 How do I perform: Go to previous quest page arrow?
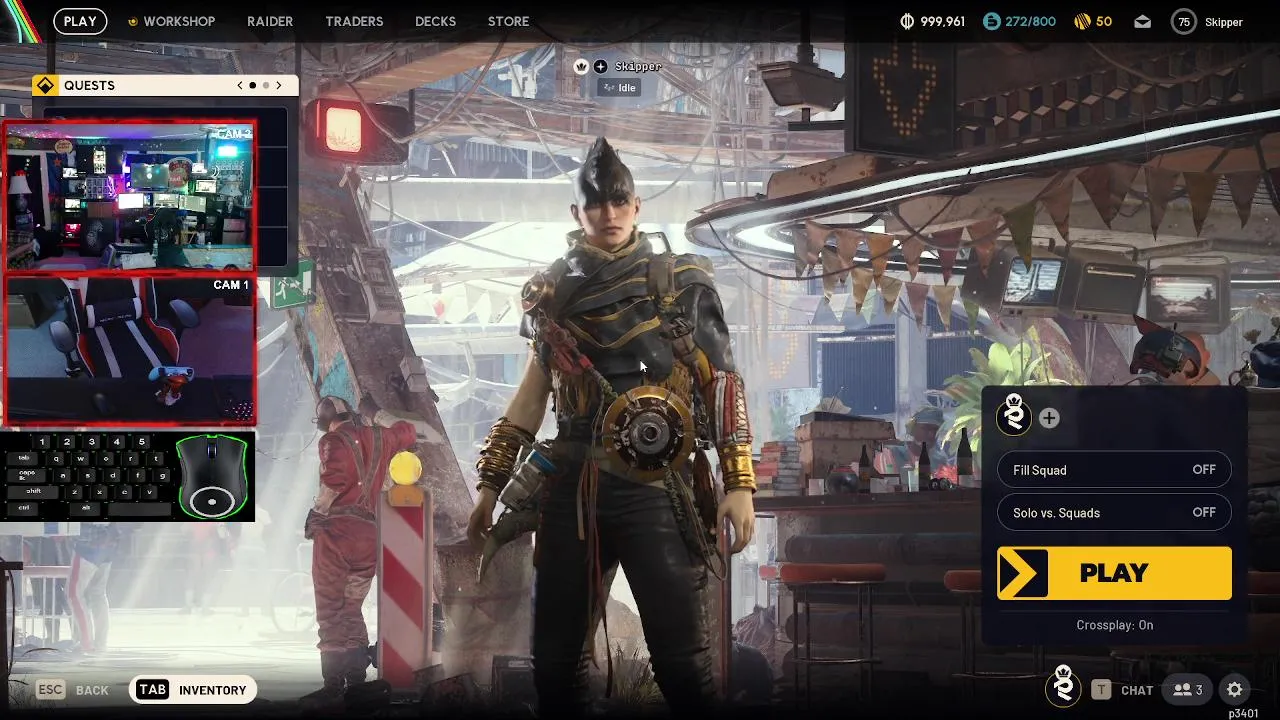pyautogui.click(x=240, y=85)
